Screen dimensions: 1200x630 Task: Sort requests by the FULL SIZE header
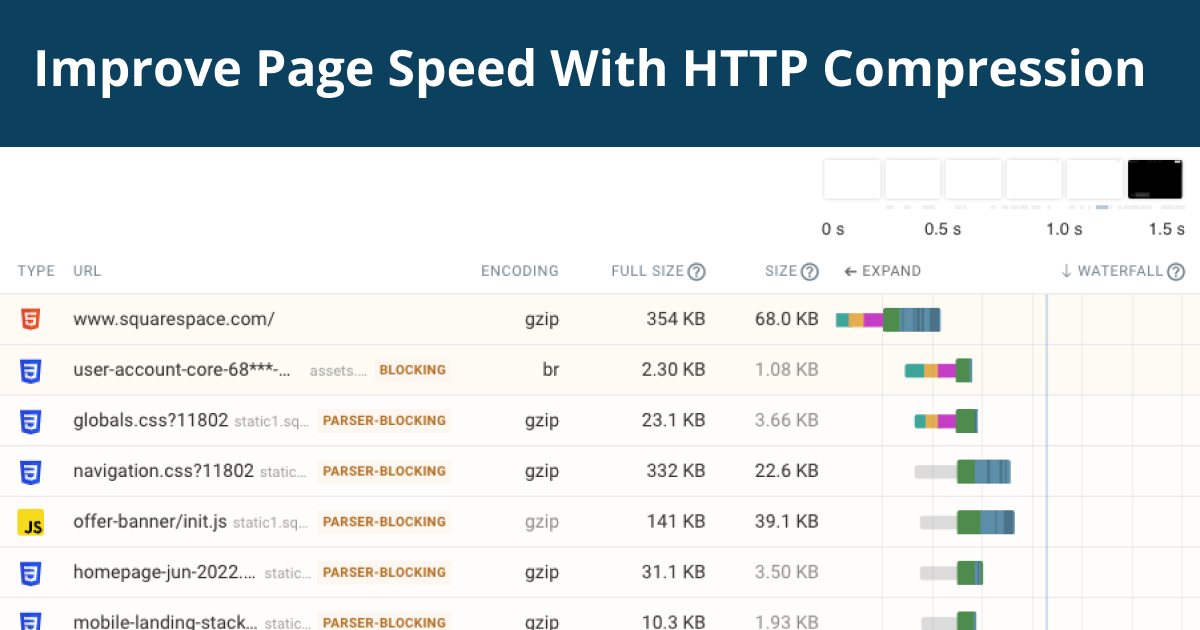648,270
